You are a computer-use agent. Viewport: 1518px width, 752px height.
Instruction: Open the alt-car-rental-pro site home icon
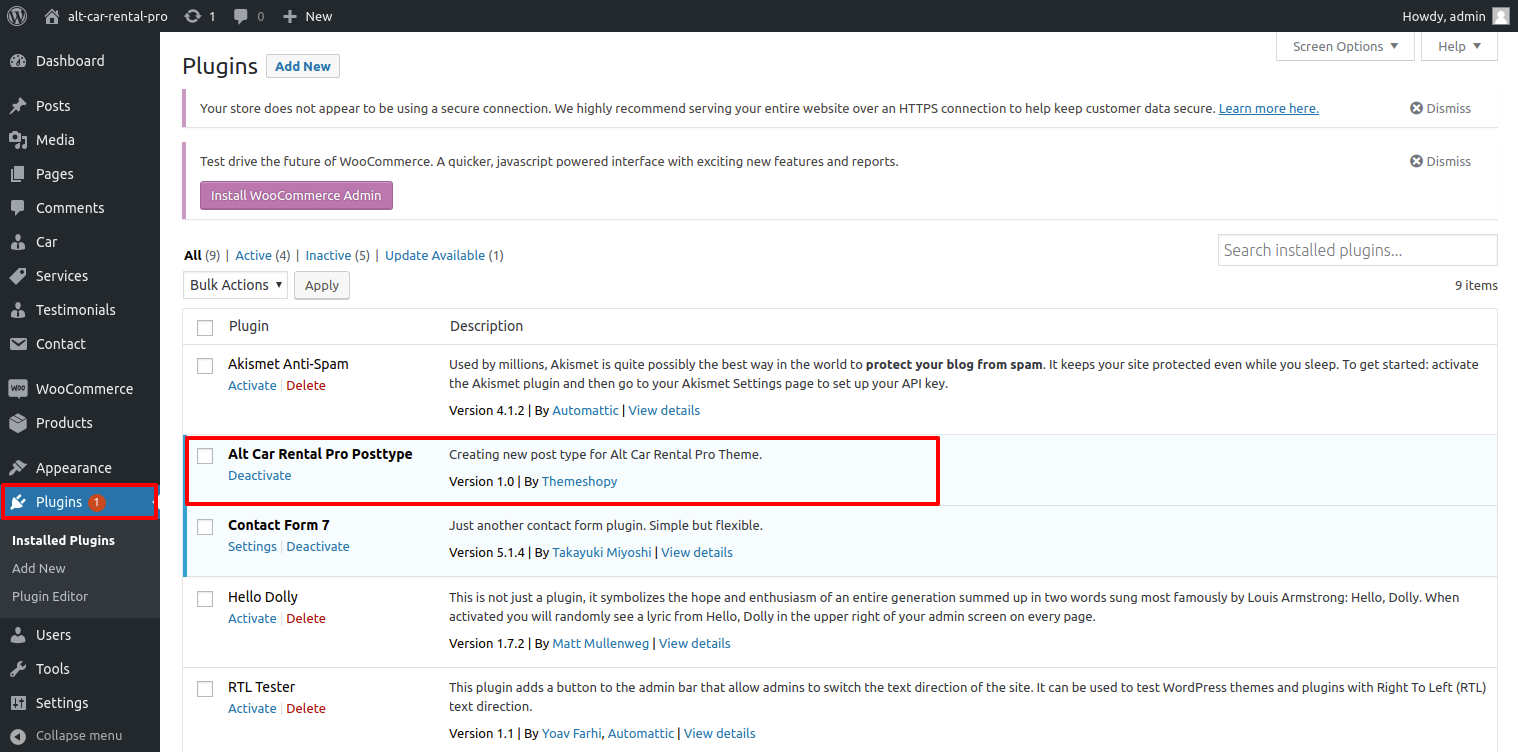[x=52, y=16]
